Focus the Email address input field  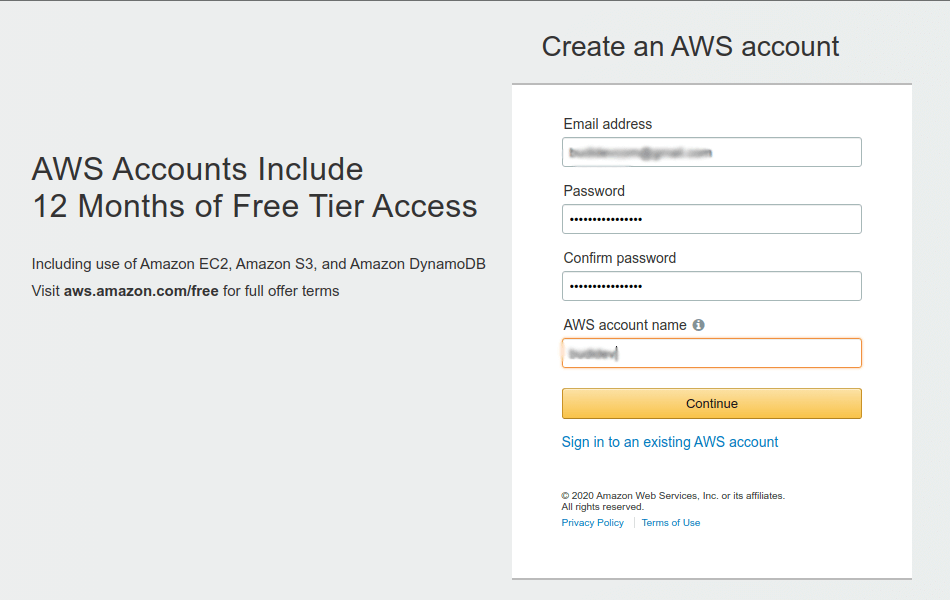coord(711,152)
